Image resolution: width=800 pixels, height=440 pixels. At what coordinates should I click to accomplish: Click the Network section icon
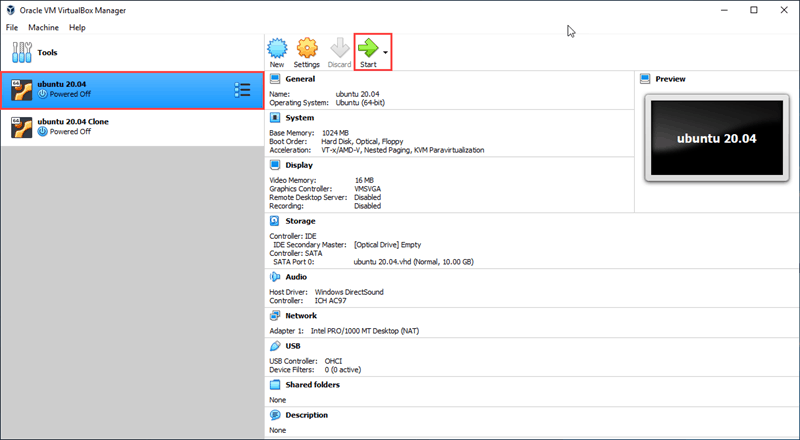(275, 315)
